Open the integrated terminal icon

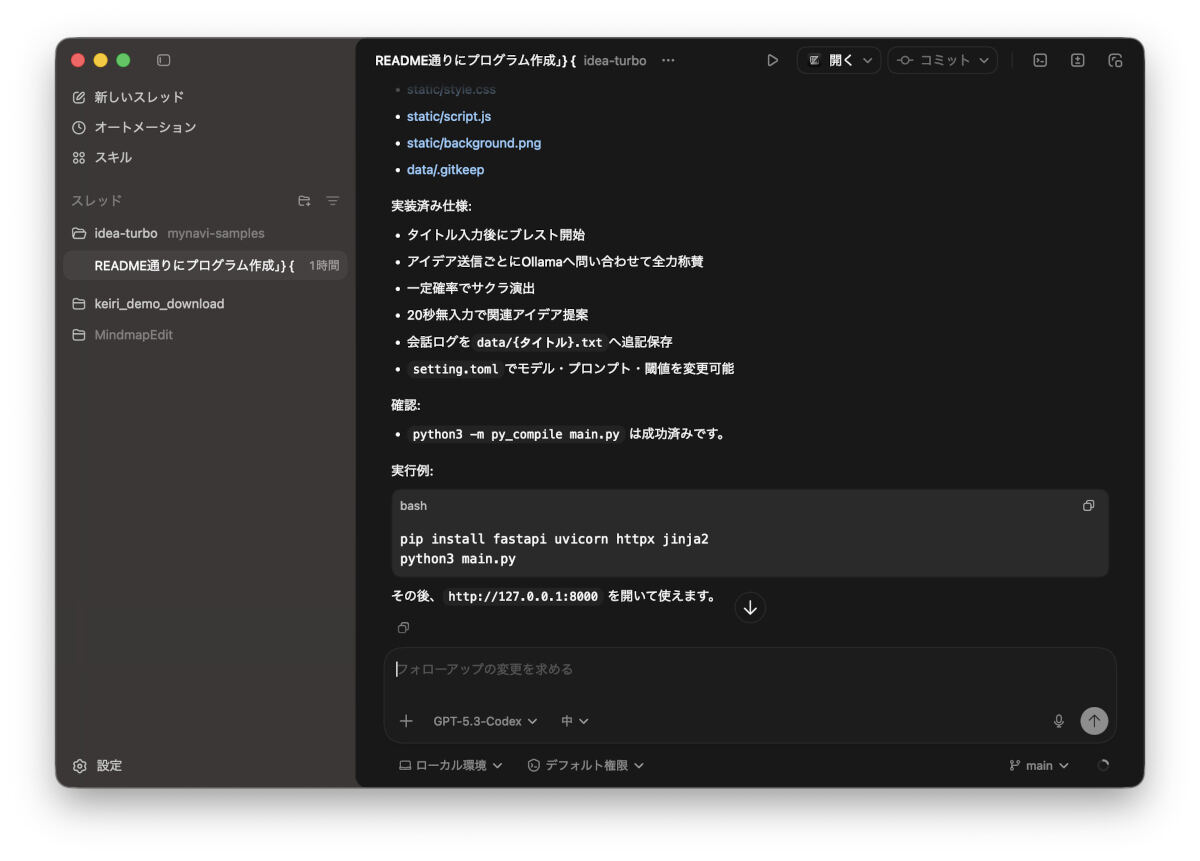[x=1039, y=60]
